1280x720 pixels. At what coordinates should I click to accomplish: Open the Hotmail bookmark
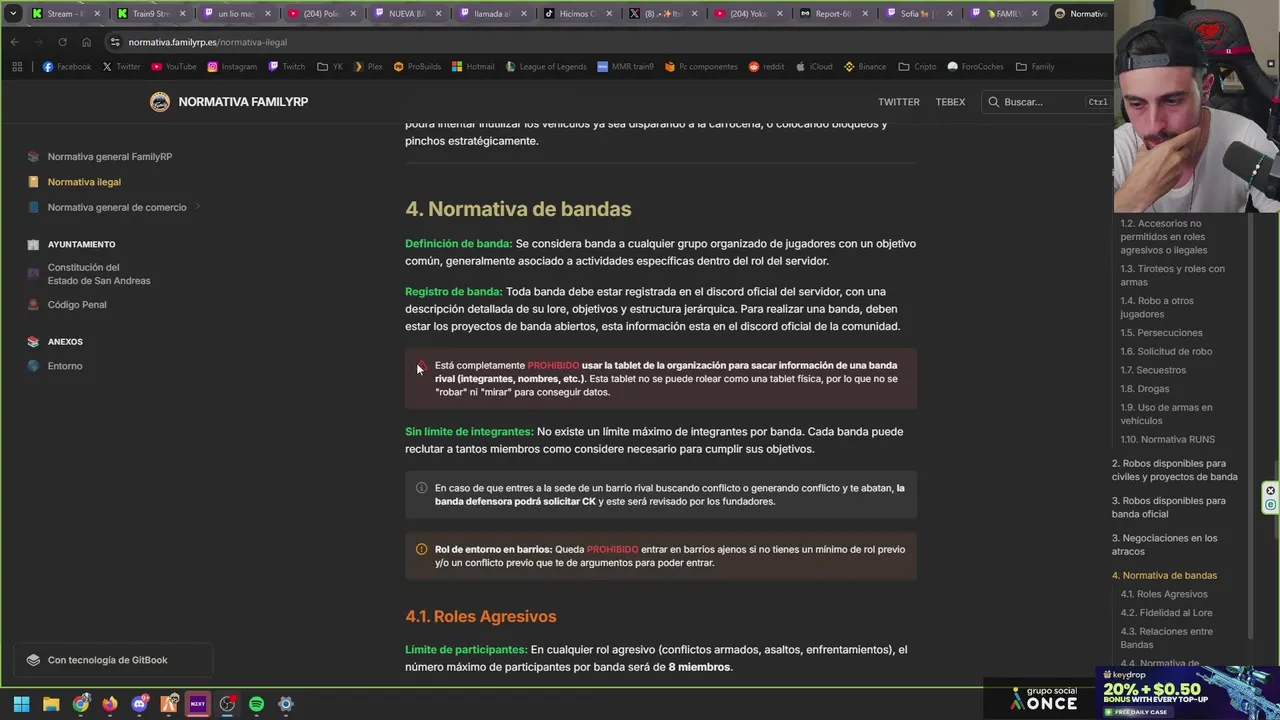click(473, 67)
